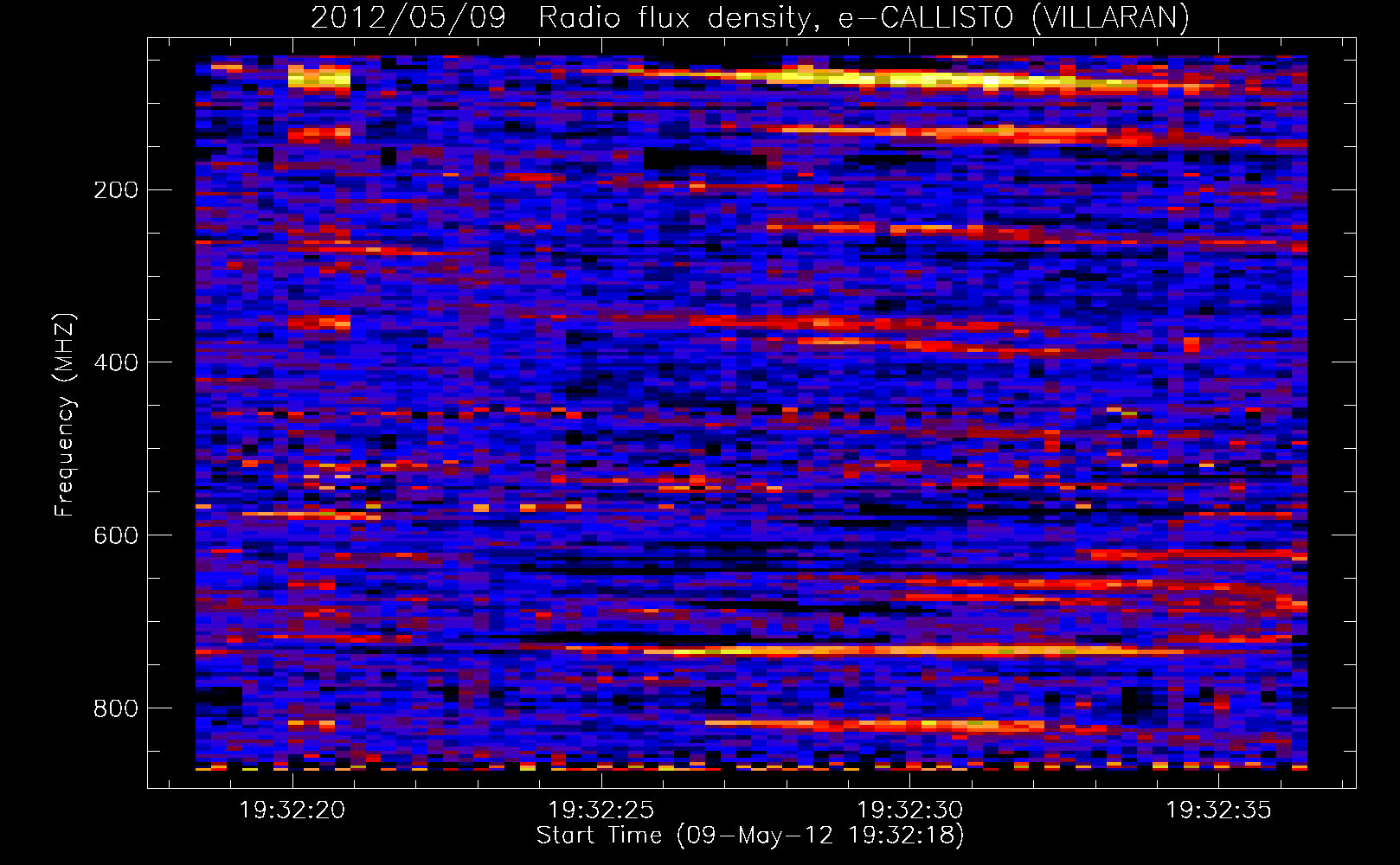Viewport: 1400px width, 865px height.
Task: Click the 400 frequency tick label
Action: (x=116, y=362)
